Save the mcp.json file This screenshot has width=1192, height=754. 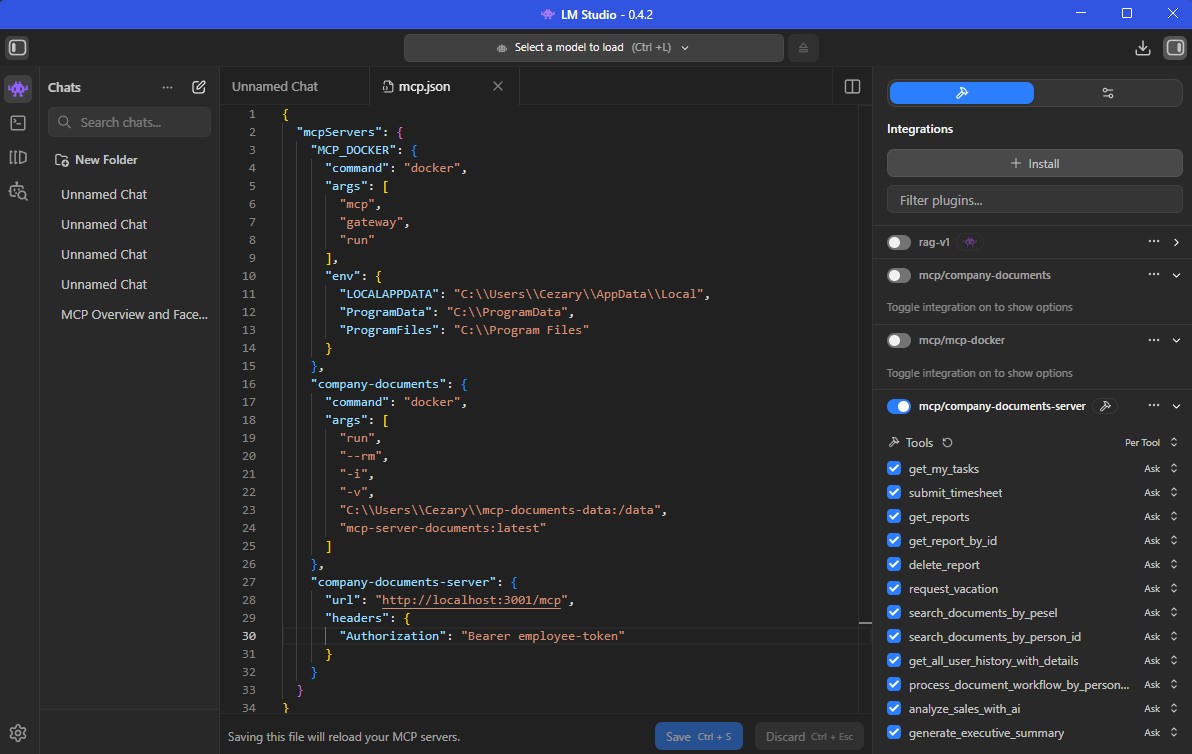pos(699,736)
